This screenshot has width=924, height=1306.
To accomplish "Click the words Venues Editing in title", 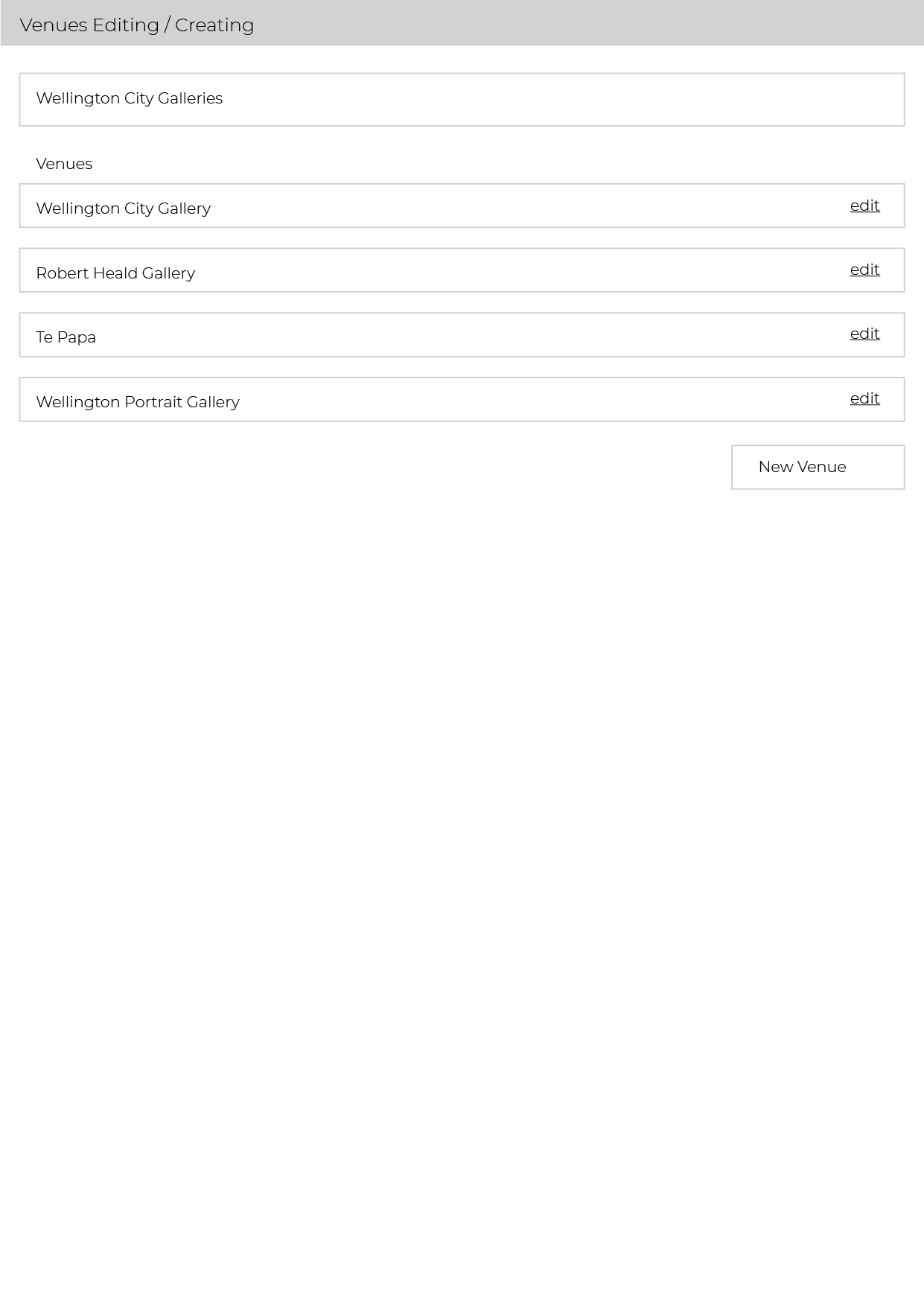I will point(89,25).
